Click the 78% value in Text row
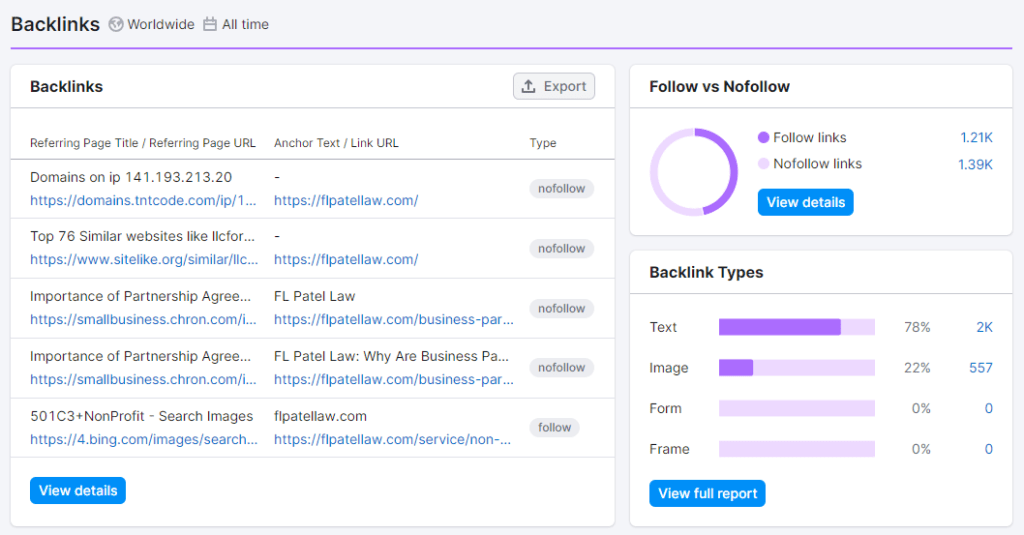 917,327
